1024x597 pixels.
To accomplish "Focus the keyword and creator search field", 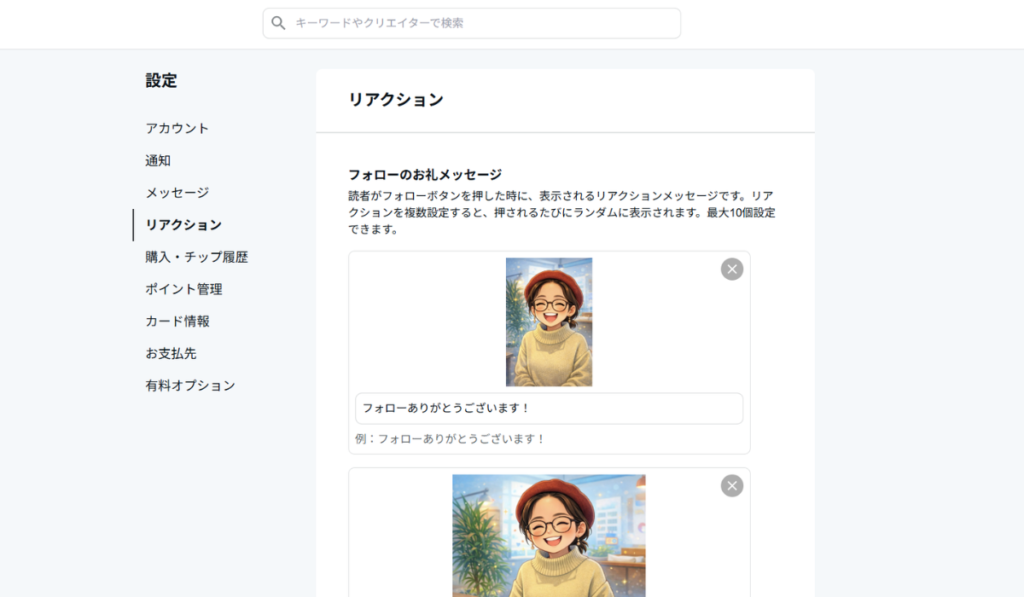I will tap(480, 23).
